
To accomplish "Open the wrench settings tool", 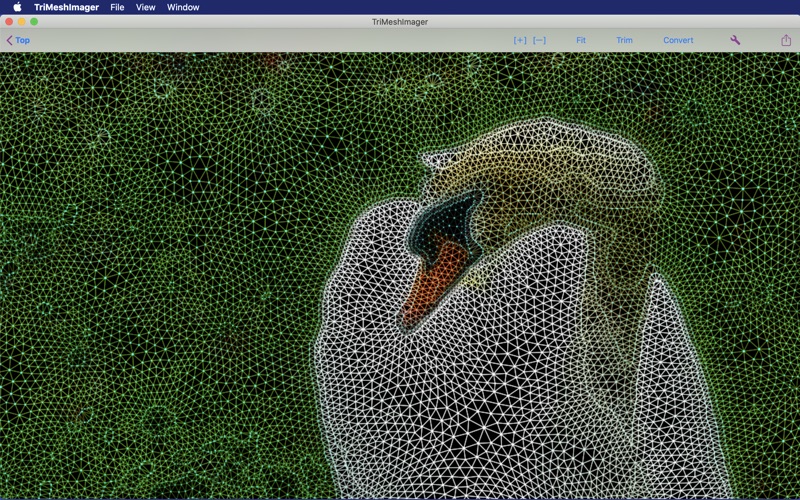I will pyautogui.click(x=735, y=40).
